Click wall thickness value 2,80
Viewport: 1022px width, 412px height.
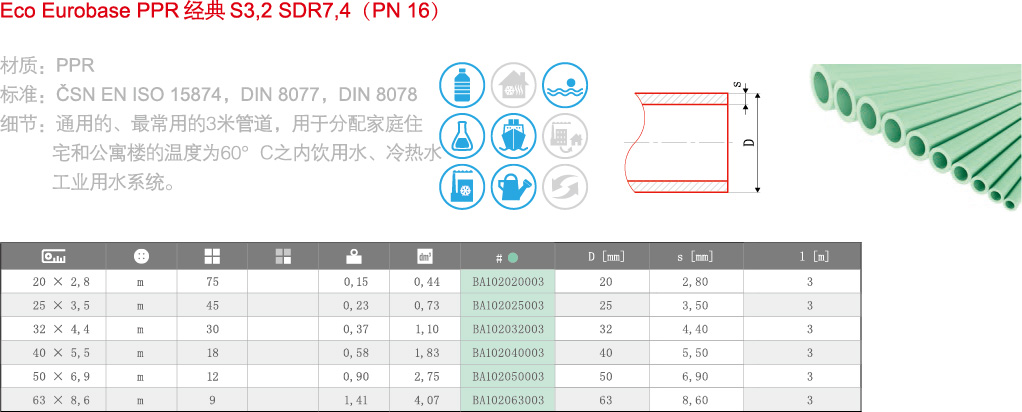(695, 282)
